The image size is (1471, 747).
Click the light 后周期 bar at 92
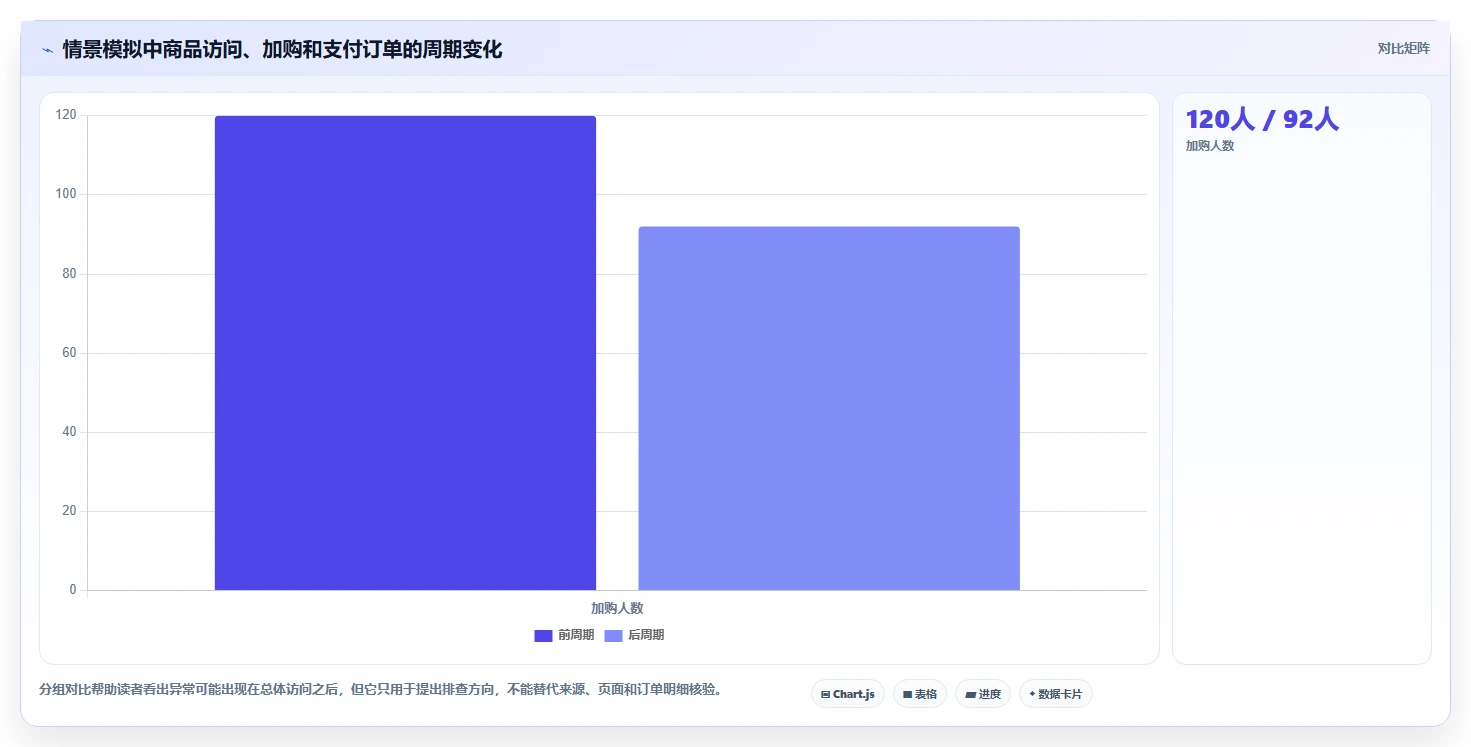pyautogui.click(x=829, y=408)
